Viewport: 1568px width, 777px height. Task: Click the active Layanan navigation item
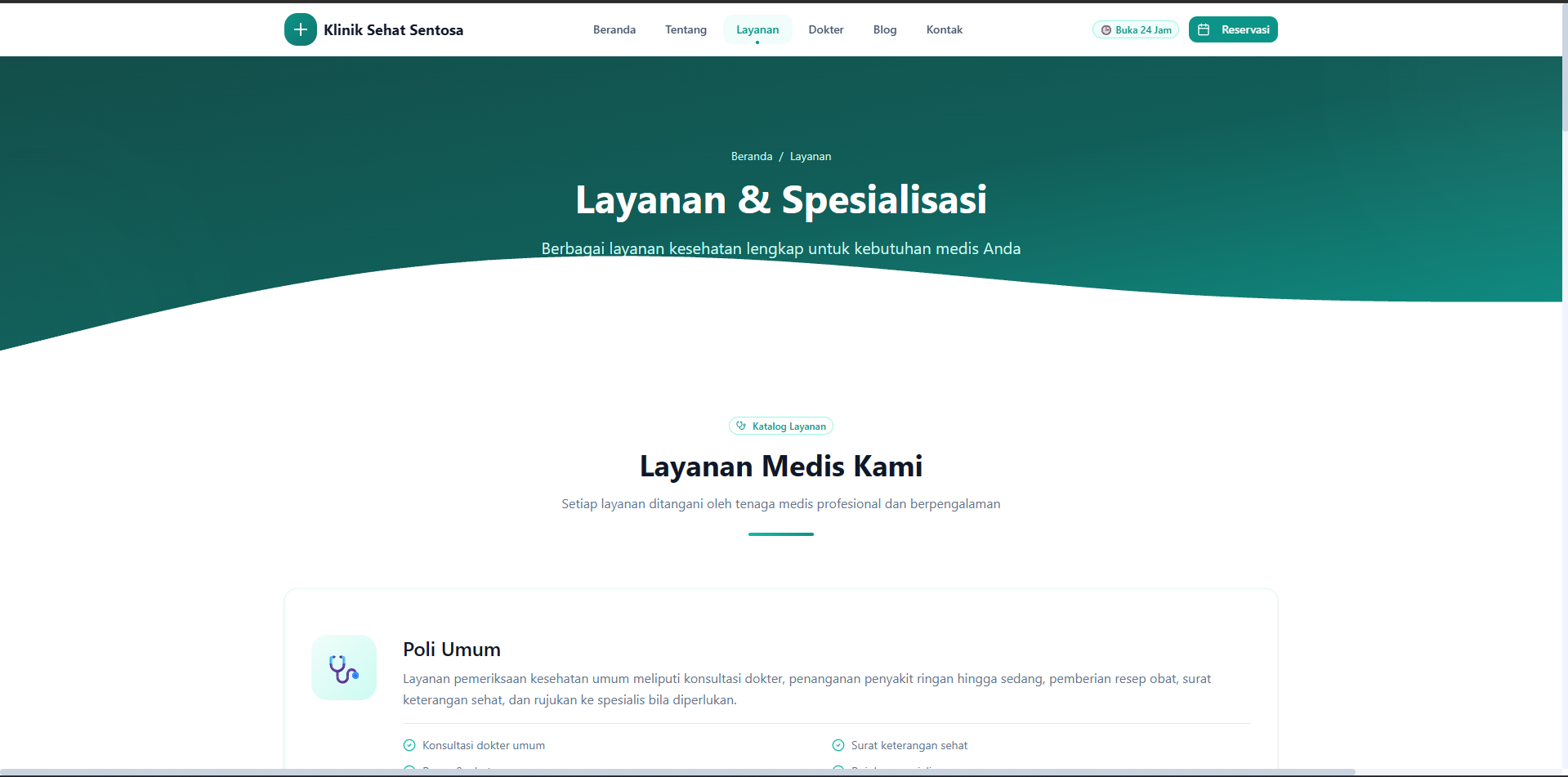coord(757,29)
